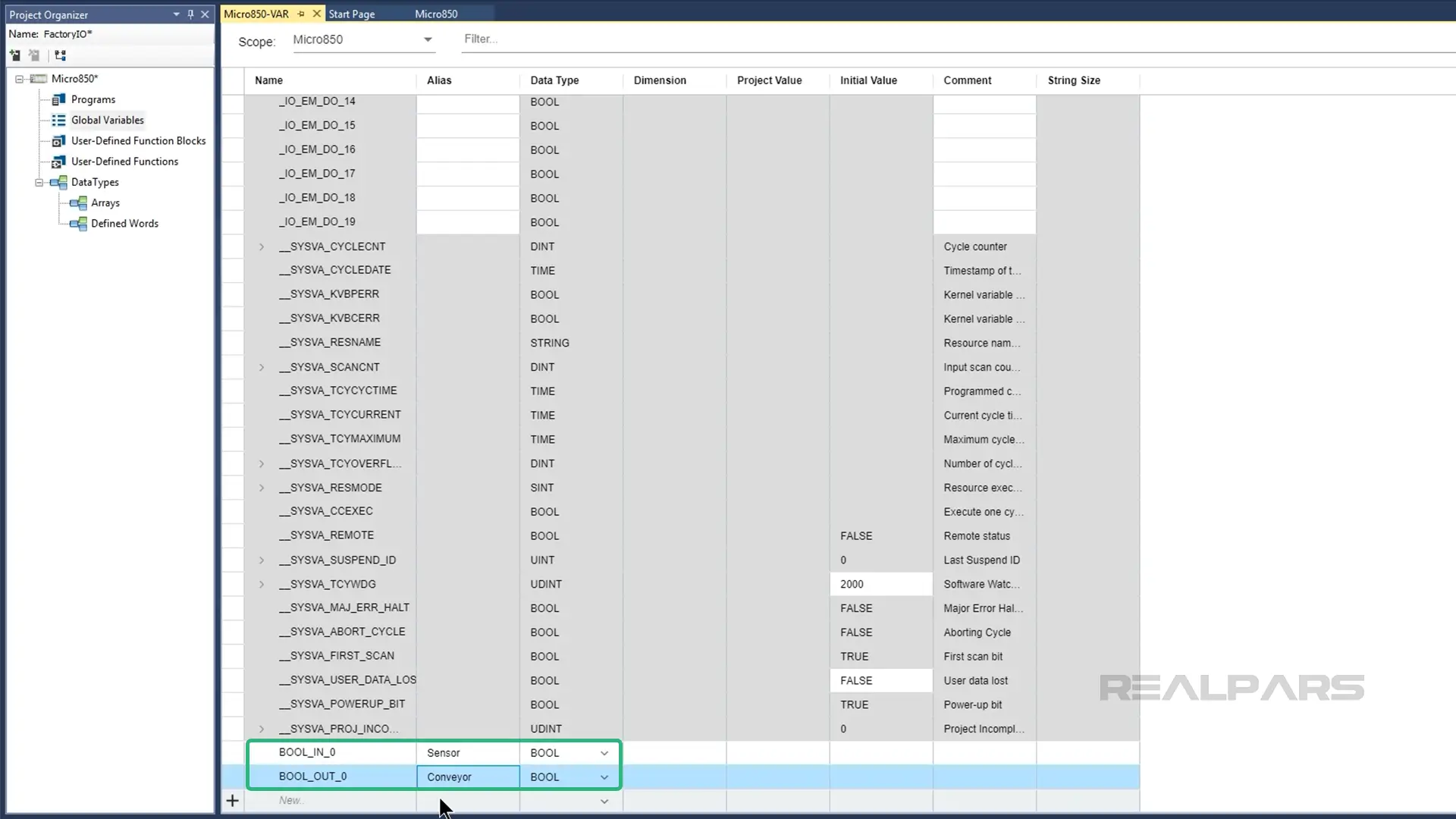Click the Micro850 controller icon in the tree

(39, 79)
